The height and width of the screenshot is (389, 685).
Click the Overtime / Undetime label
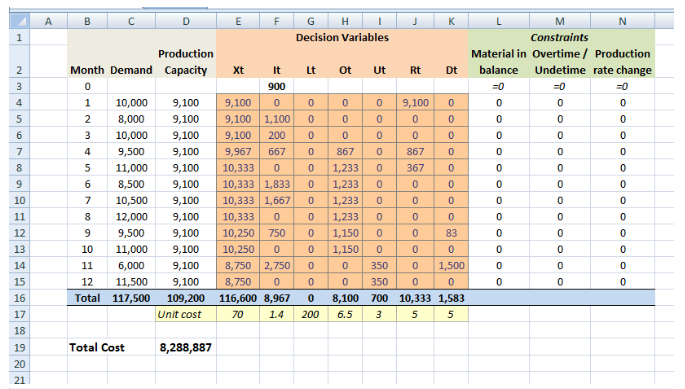(560, 62)
